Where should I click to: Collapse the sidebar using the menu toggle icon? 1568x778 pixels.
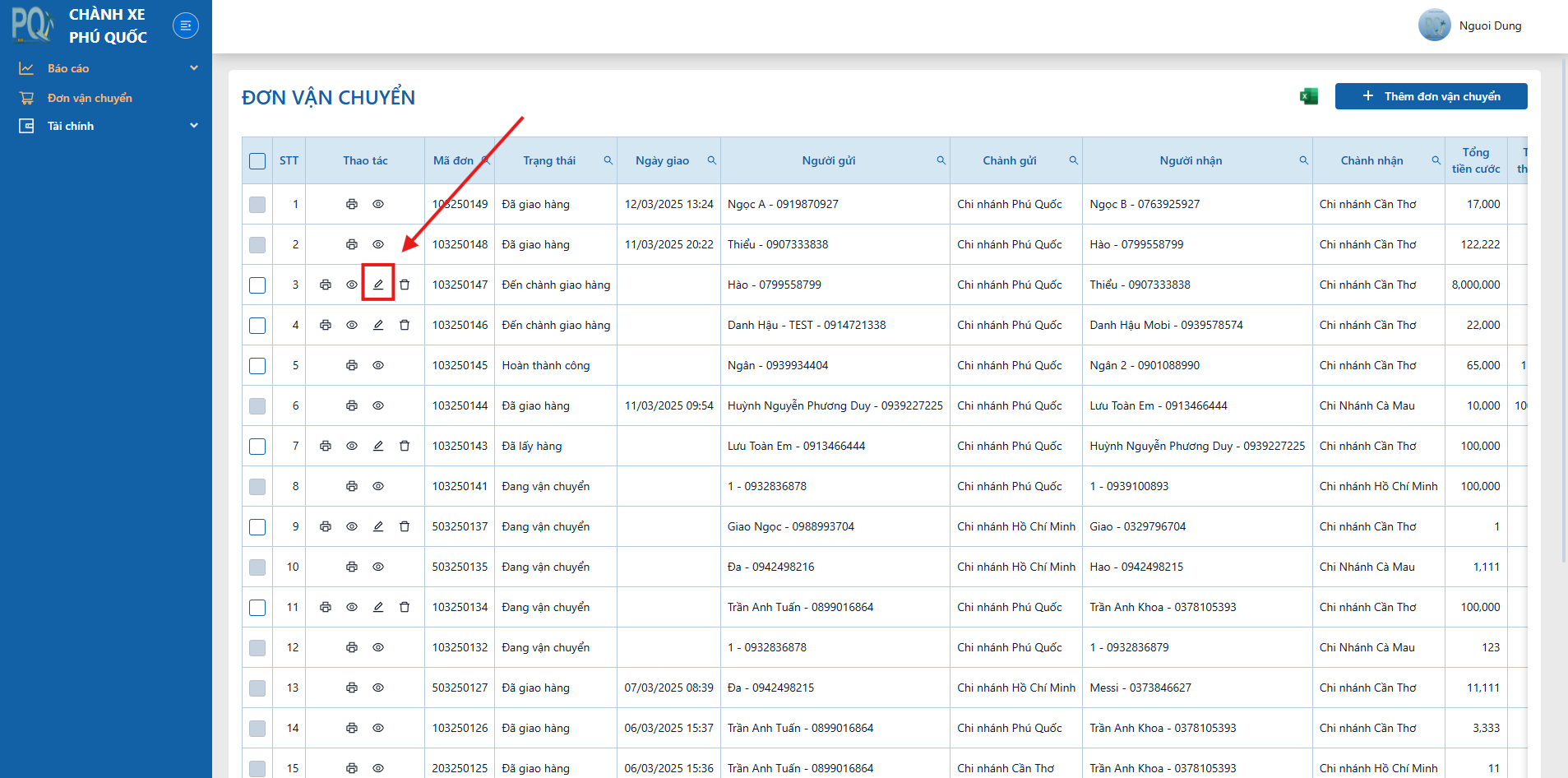186,25
